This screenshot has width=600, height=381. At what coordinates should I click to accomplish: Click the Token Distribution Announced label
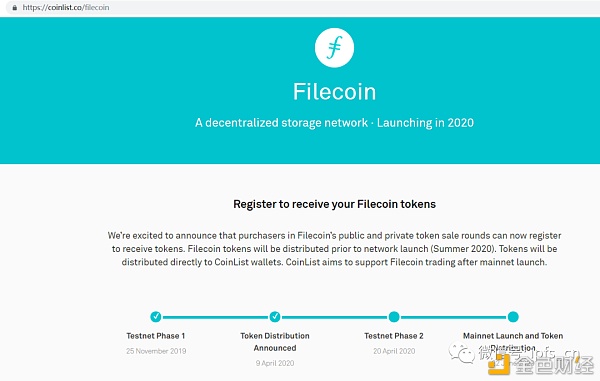tap(275, 342)
